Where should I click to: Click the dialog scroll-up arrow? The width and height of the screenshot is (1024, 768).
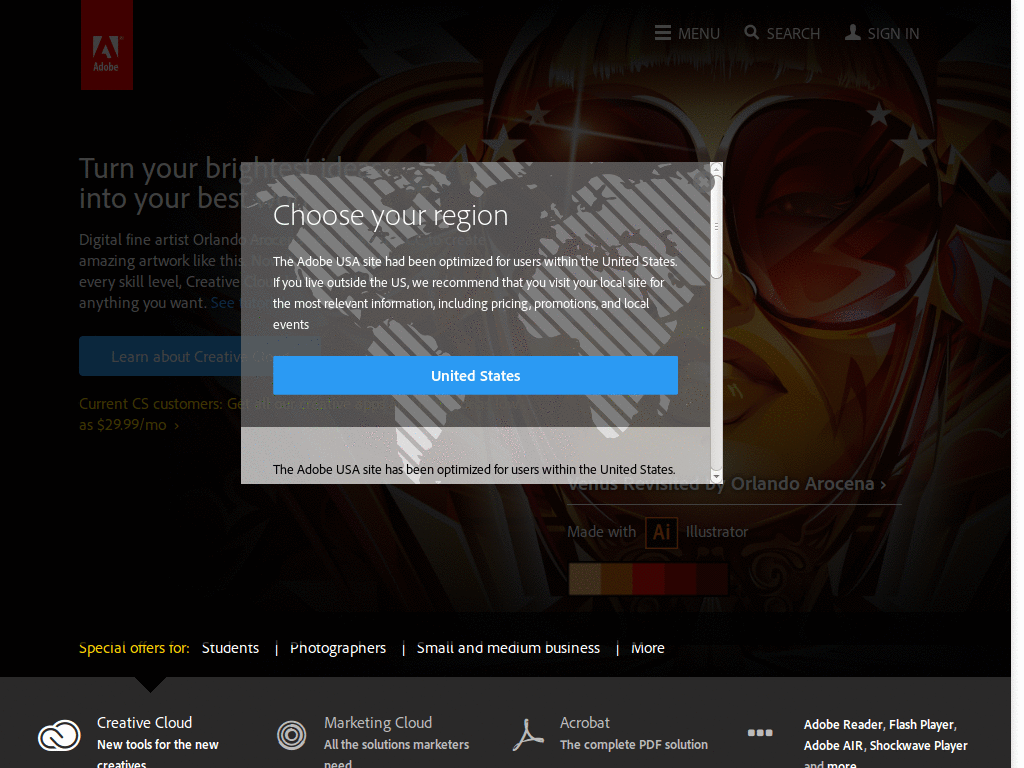coord(716,168)
